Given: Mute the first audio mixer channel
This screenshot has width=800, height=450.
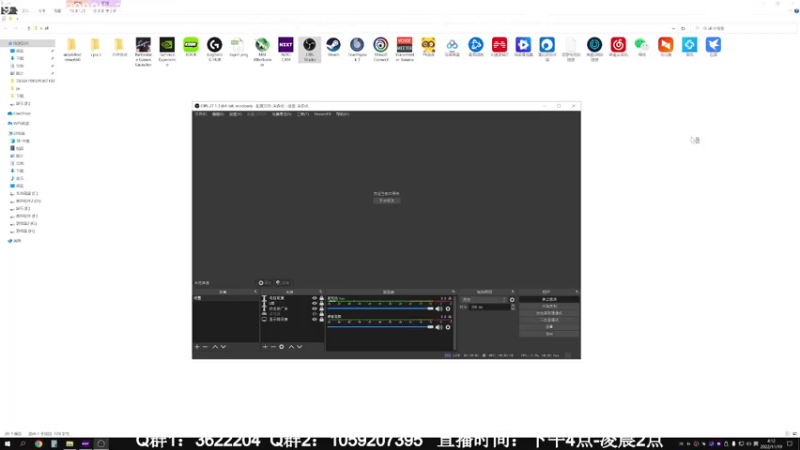Looking at the screenshot, I should point(439,309).
